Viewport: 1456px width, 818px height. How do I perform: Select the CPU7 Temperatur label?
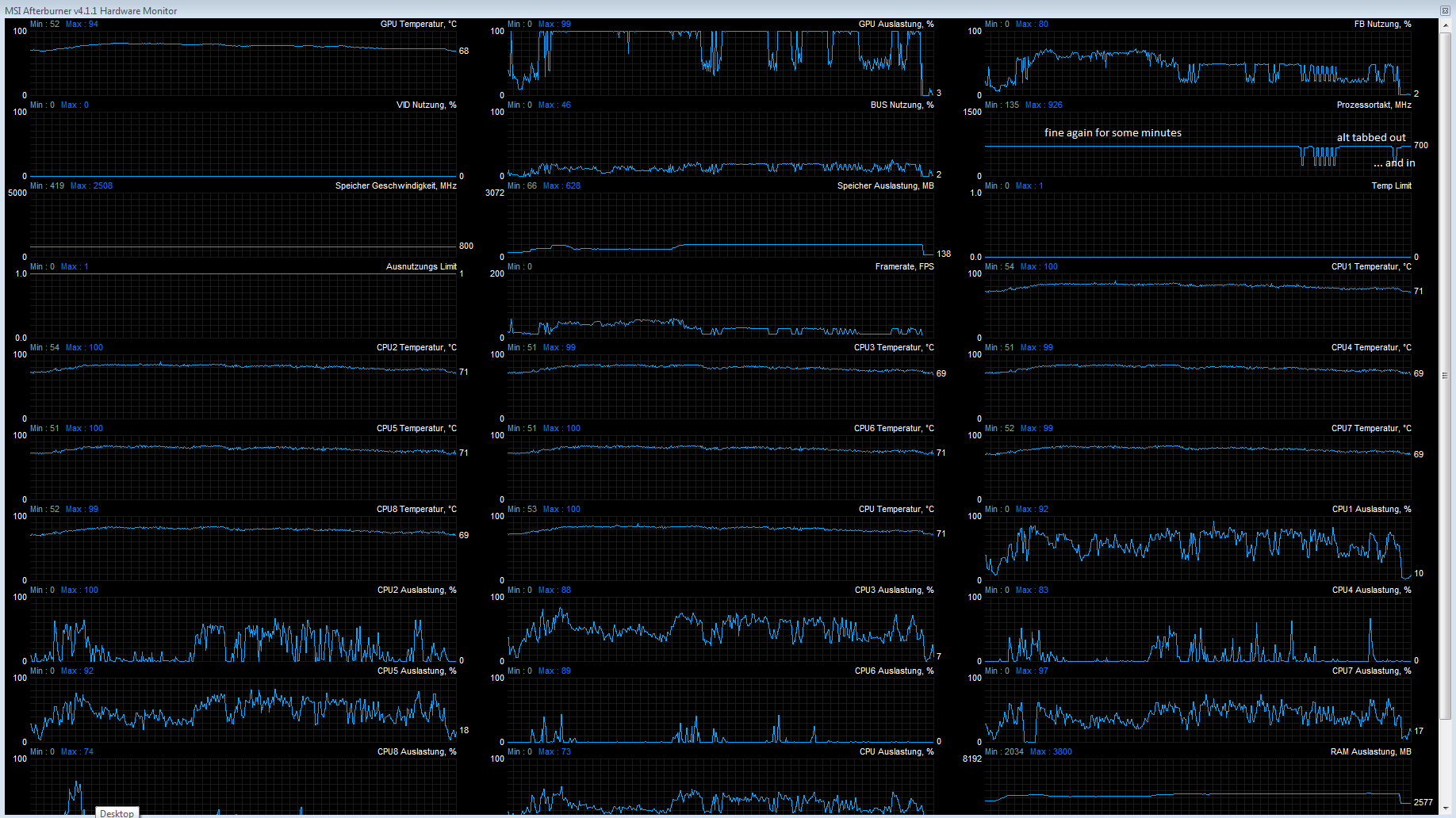click(1371, 429)
